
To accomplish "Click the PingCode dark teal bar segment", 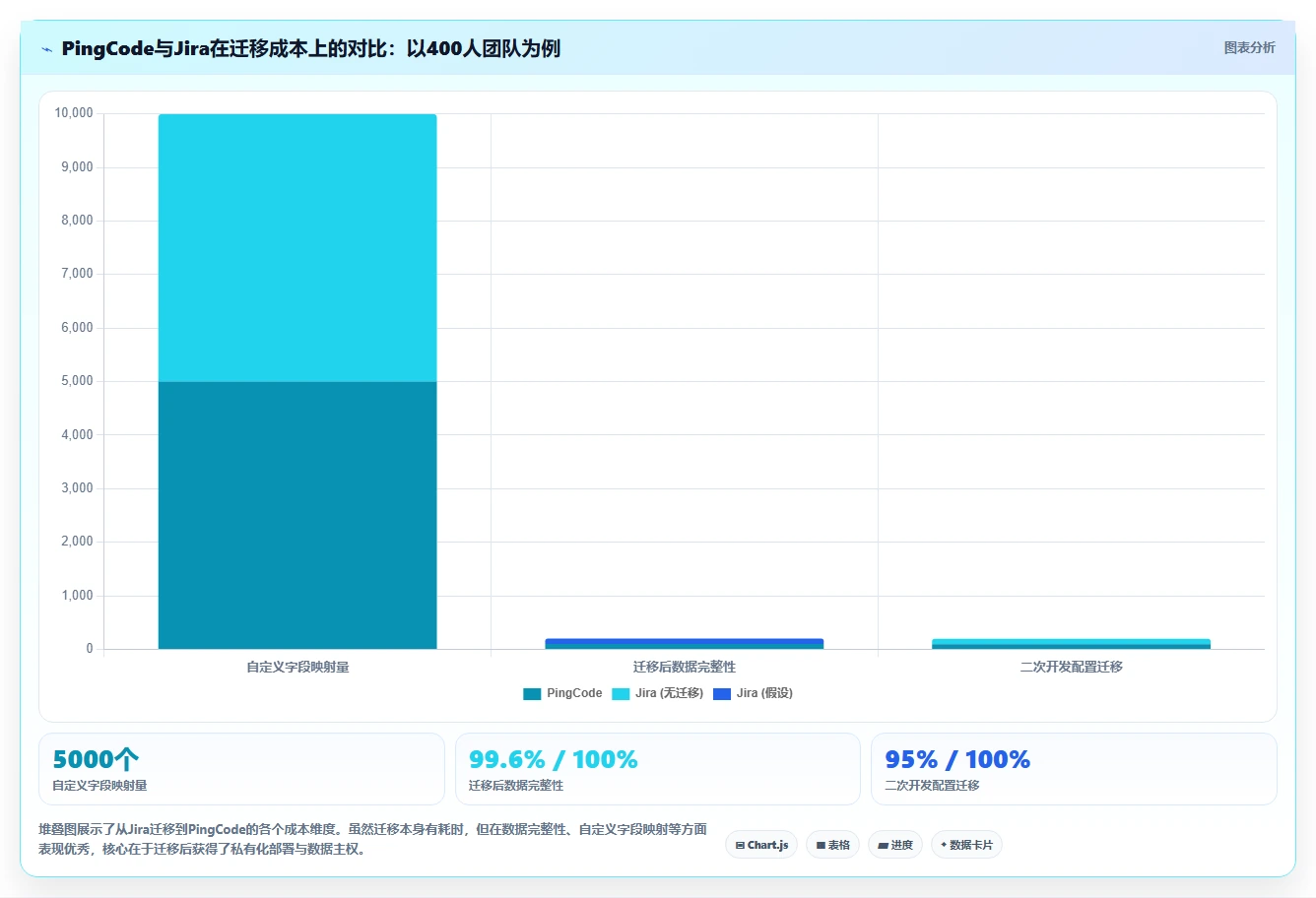I will (x=297, y=515).
